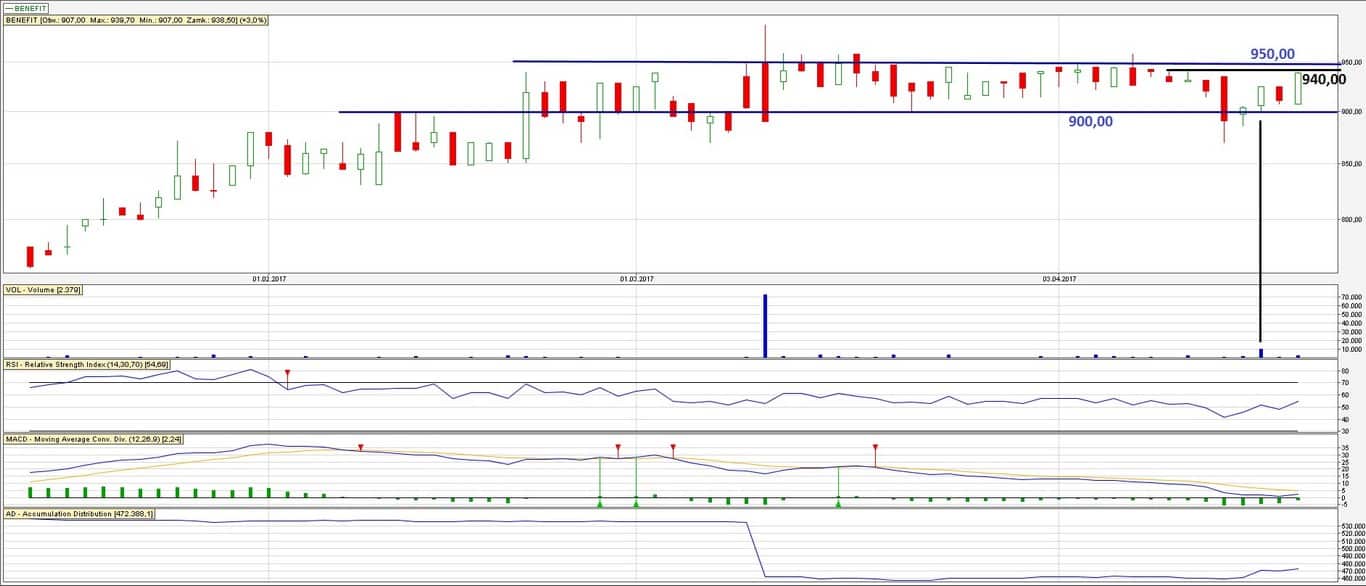The height and width of the screenshot is (586, 1366).
Task: Select the last red marker in the MACD panel
Action: tap(875, 448)
